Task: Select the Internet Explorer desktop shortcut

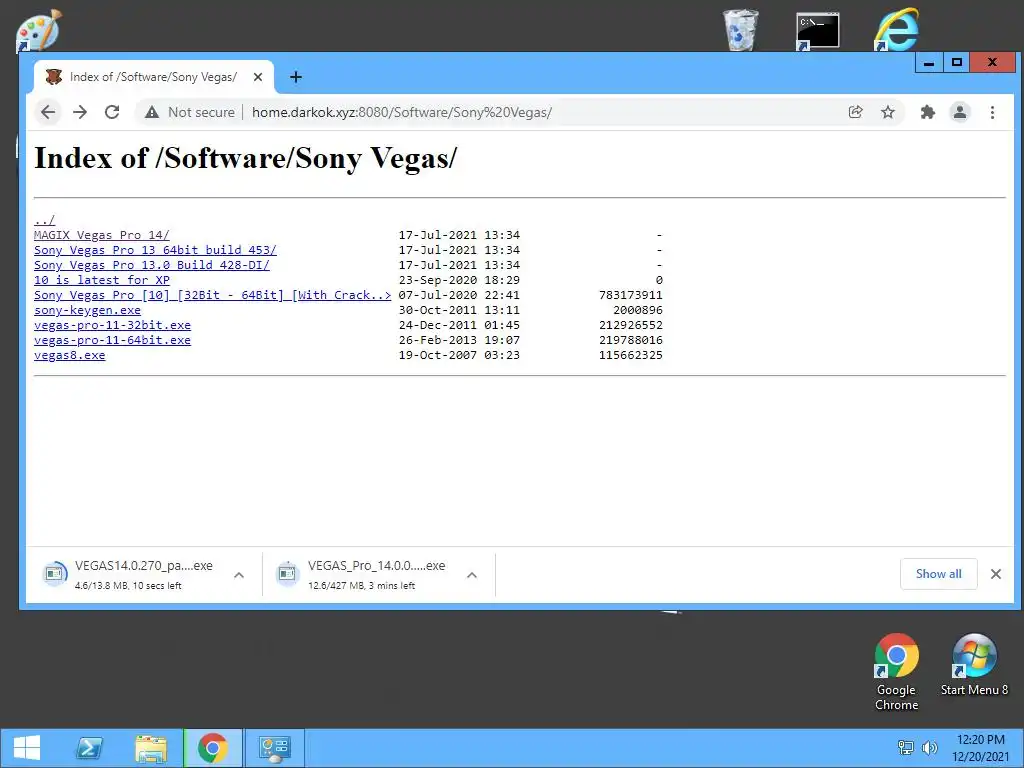Action: (x=896, y=30)
